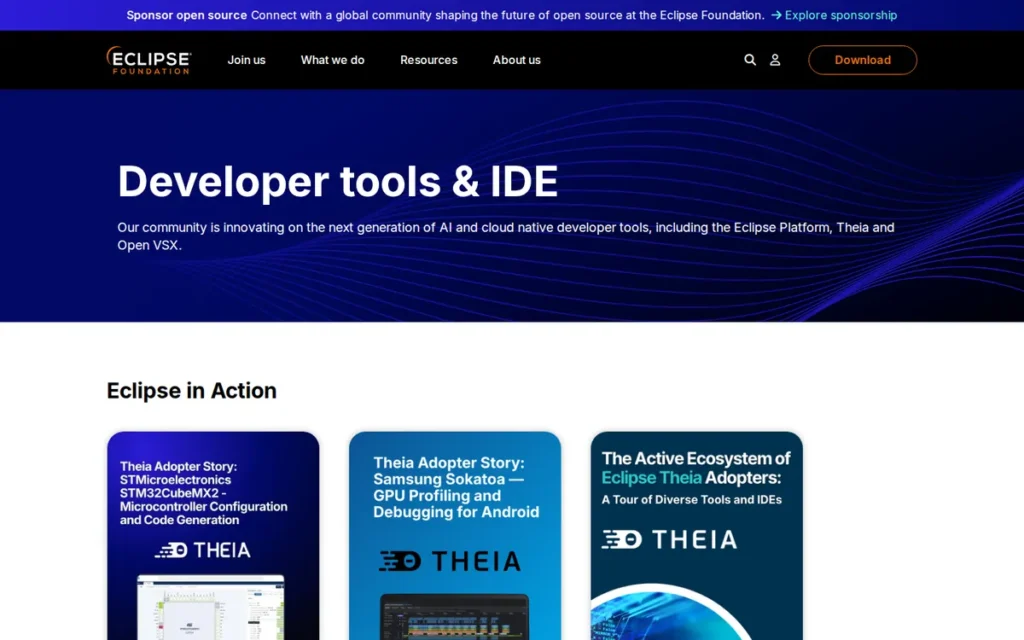1024x640 pixels.
Task: Open the What we do menu
Action: click(332, 60)
